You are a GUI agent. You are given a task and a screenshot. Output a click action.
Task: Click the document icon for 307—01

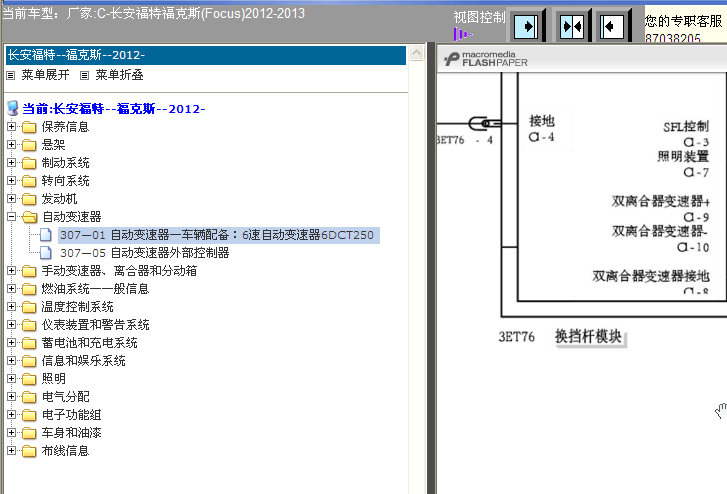tap(45, 235)
